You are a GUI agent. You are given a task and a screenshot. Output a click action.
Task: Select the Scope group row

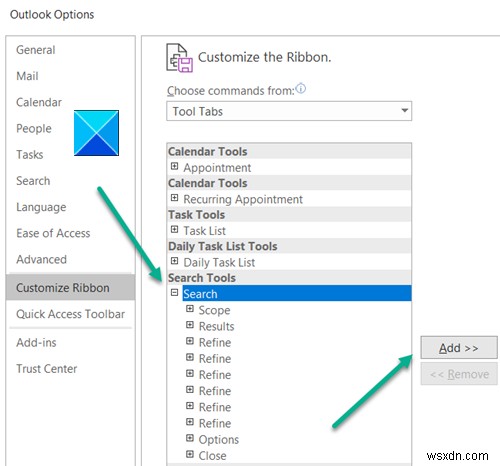pyautogui.click(x=214, y=310)
